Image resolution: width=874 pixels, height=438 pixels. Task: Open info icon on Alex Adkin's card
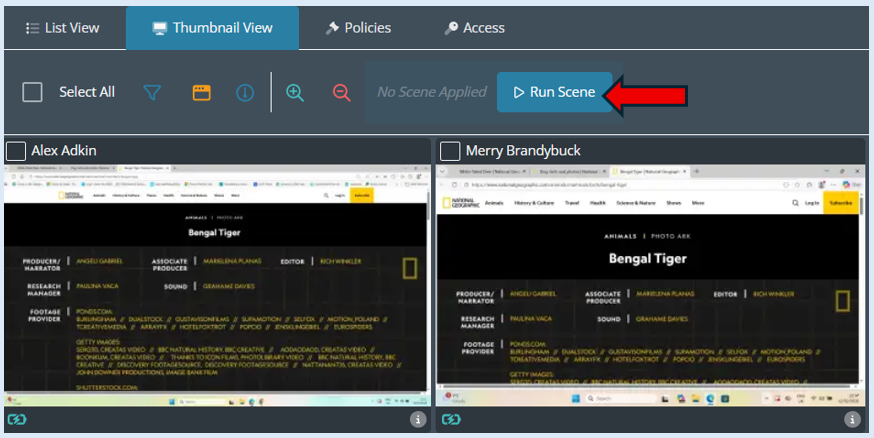(x=418, y=419)
